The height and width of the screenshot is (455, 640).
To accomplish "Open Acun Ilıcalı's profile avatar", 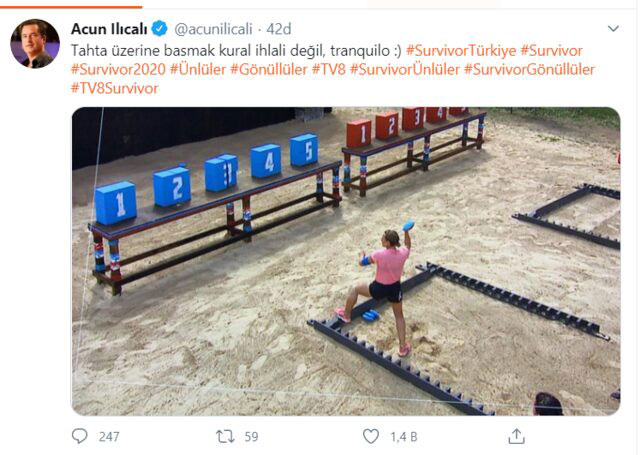I will click(x=35, y=43).
